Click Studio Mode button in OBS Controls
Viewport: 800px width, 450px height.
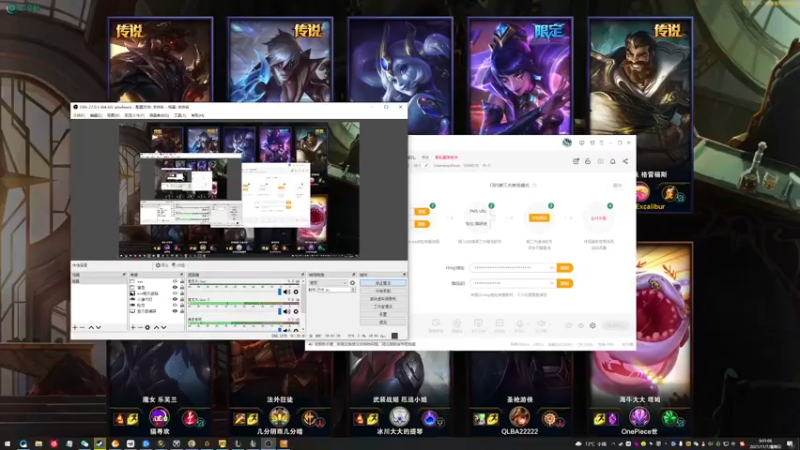[x=383, y=307]
